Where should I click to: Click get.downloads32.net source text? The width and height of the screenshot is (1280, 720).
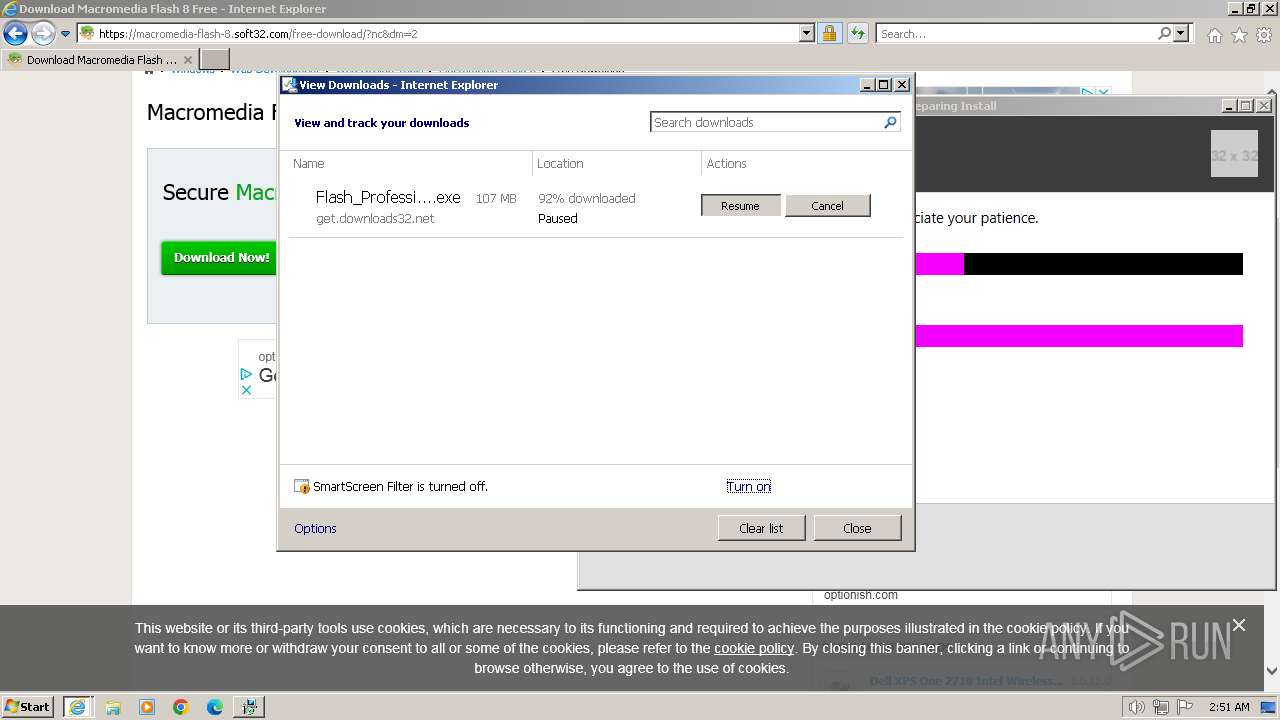tap(375, 218)
